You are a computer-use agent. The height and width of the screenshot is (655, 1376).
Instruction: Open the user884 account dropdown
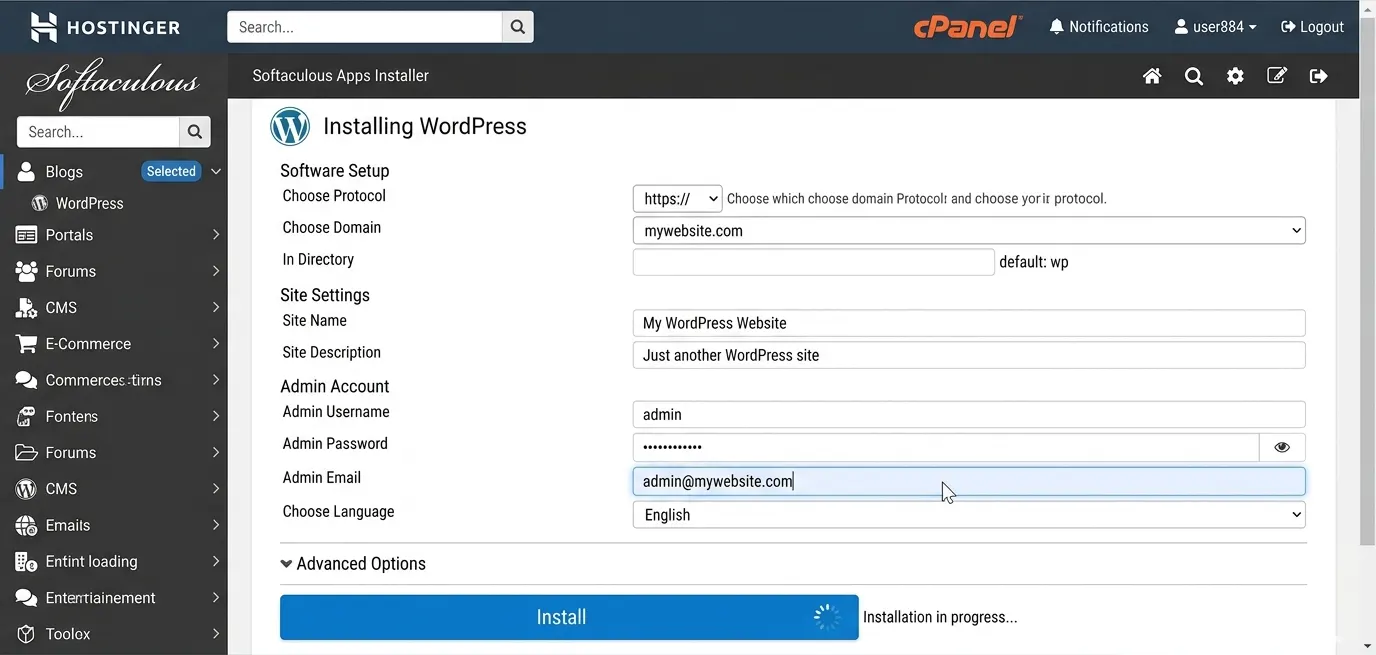click(x=1215, y=27)
